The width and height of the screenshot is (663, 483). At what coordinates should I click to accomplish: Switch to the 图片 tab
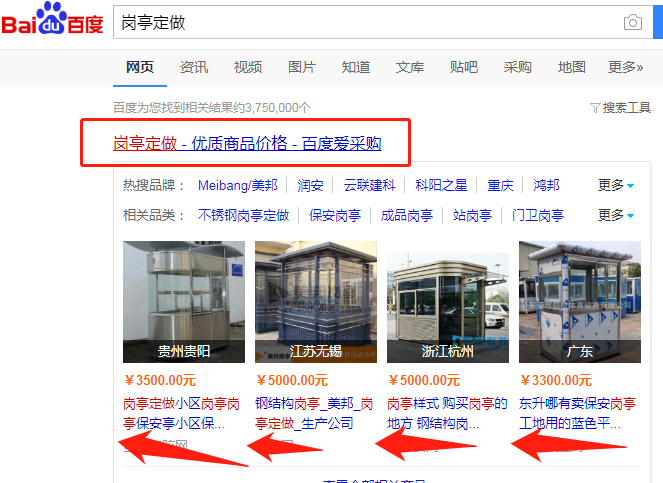click(x=301, y=67)
